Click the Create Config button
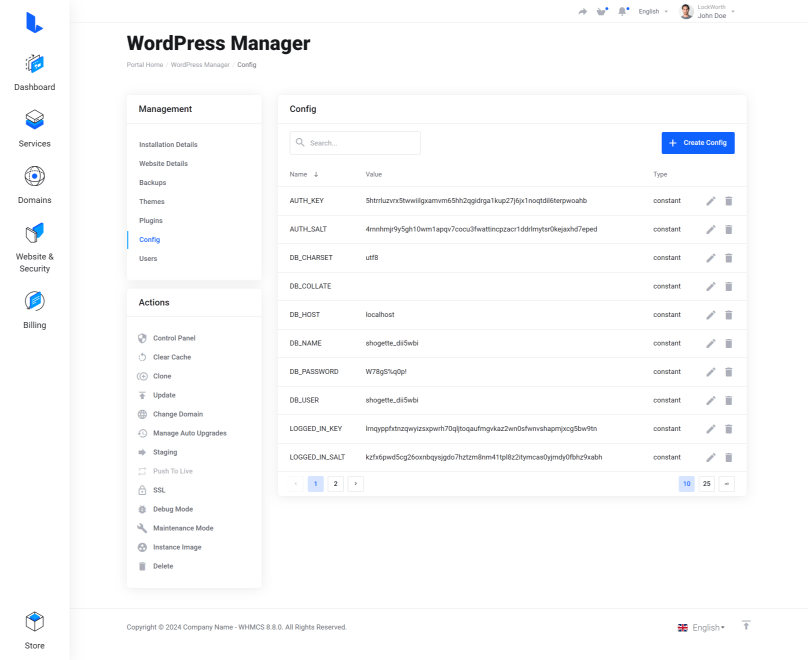The width and height of the screenshot is (808, 660). [698, 143]
